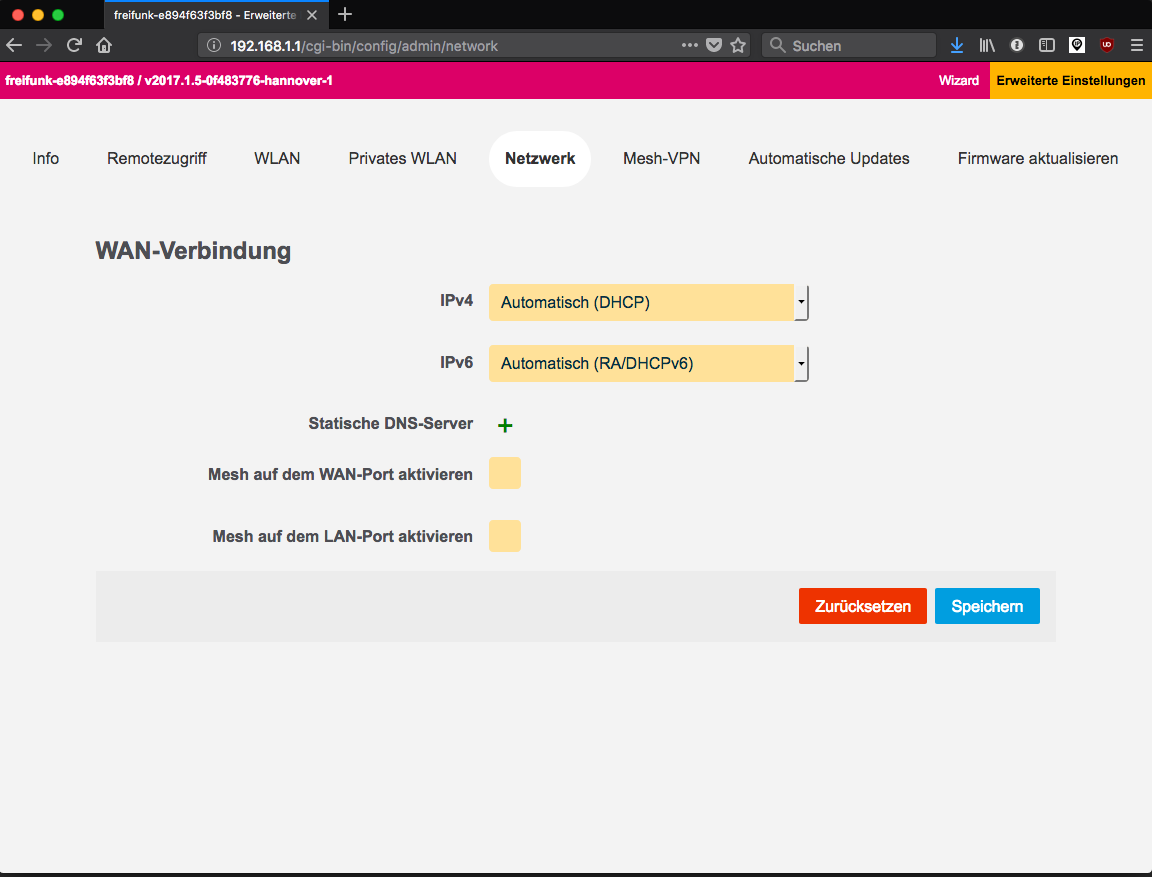Open the Firefox downloads arrow

pyautogui.click(x=957, y=45)
